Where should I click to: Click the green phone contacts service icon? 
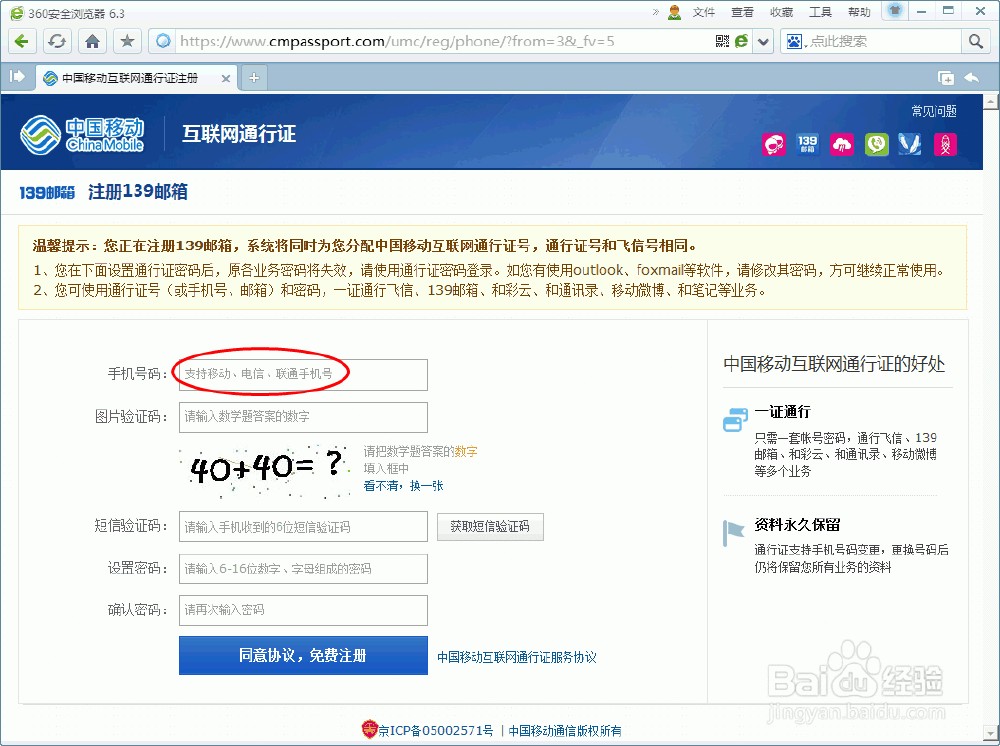[876, 144]
